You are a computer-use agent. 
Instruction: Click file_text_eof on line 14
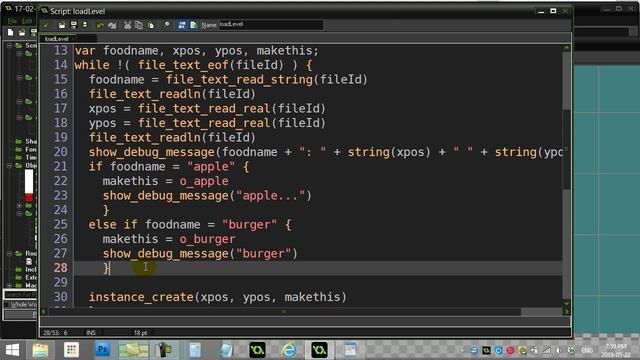183,65
